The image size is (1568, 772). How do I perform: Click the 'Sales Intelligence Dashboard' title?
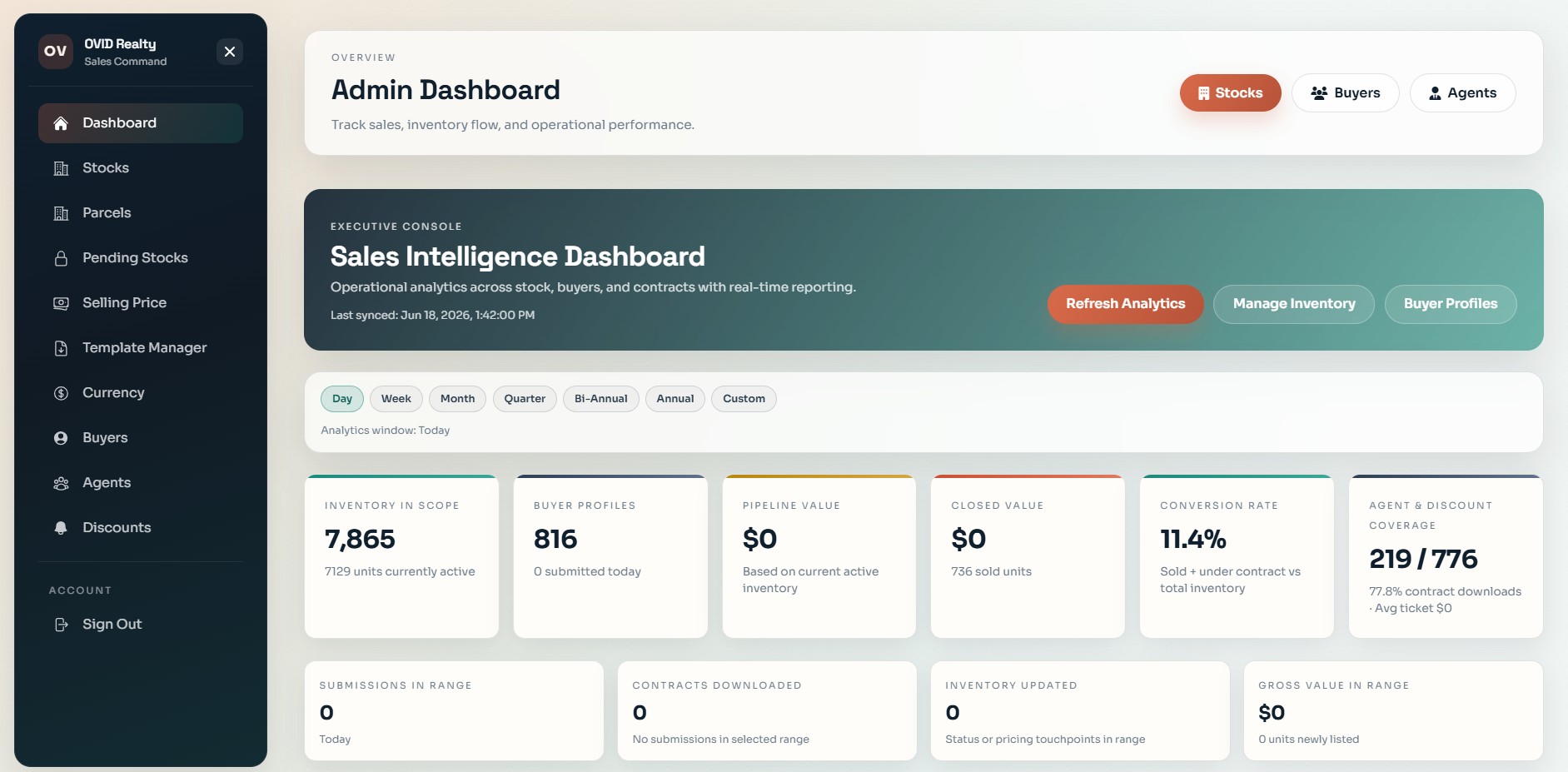(518, 257)
